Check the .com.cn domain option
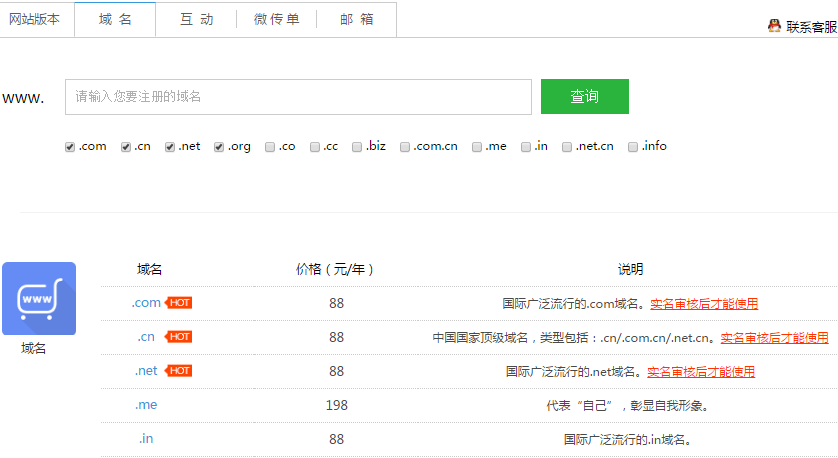 tap(405, 147)
